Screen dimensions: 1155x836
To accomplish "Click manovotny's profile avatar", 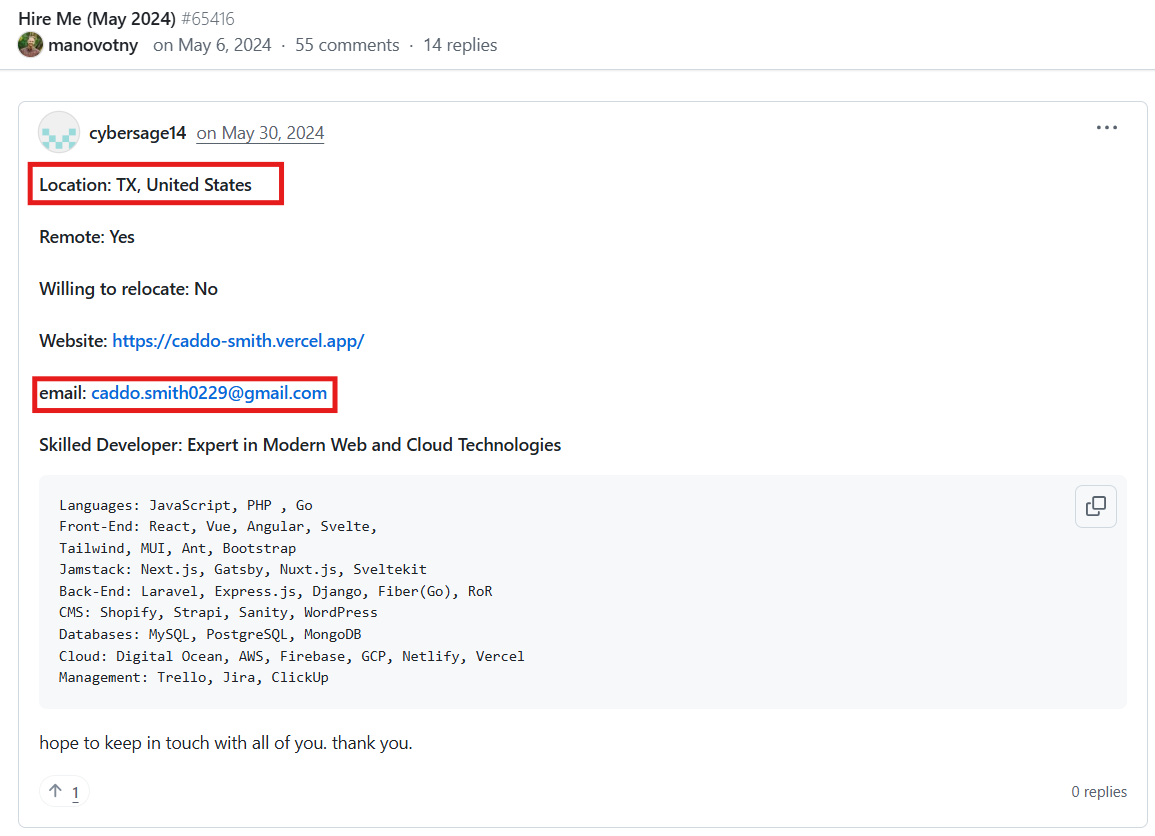I will pos(30,45).
